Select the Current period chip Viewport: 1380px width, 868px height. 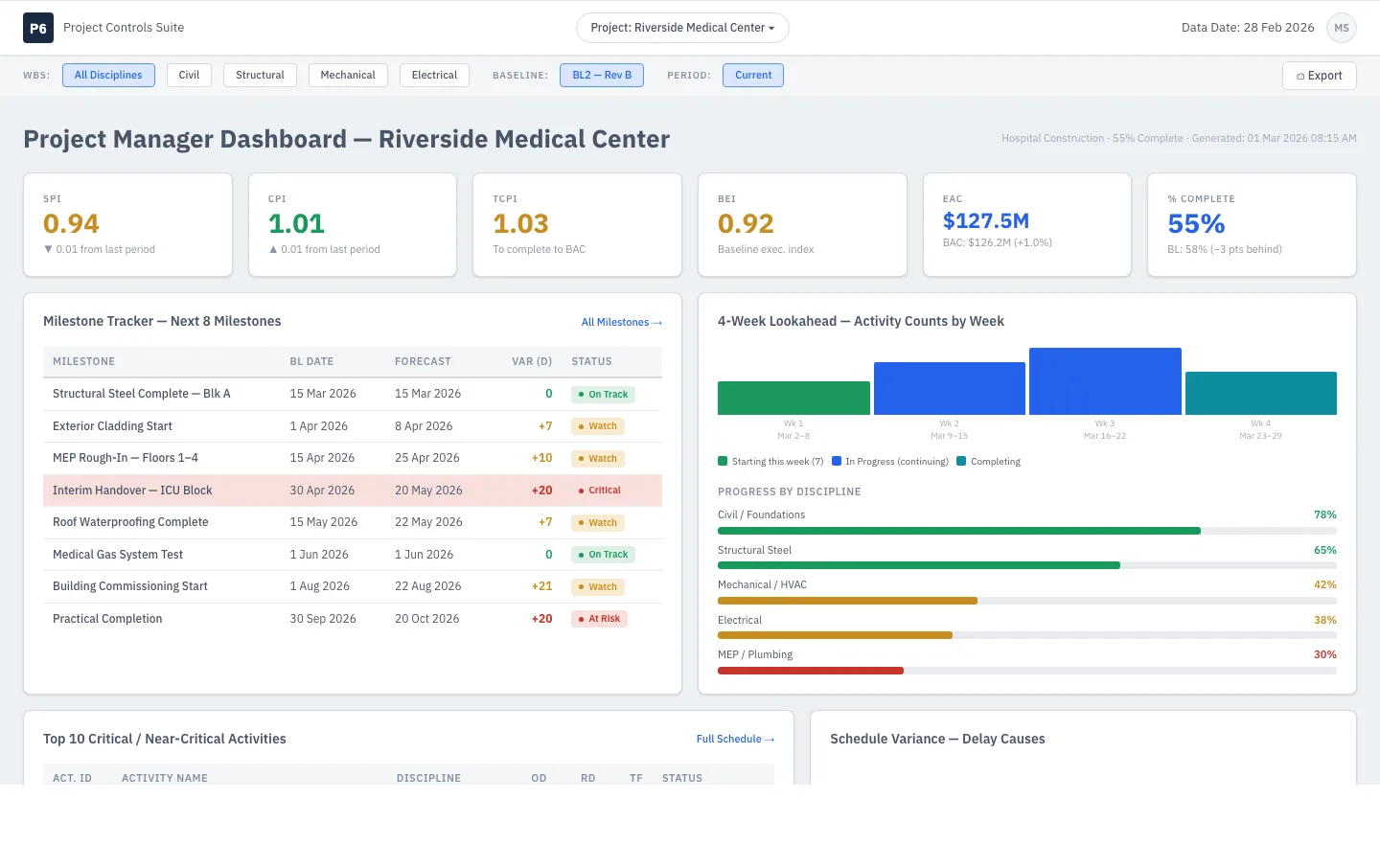point(753,75)
